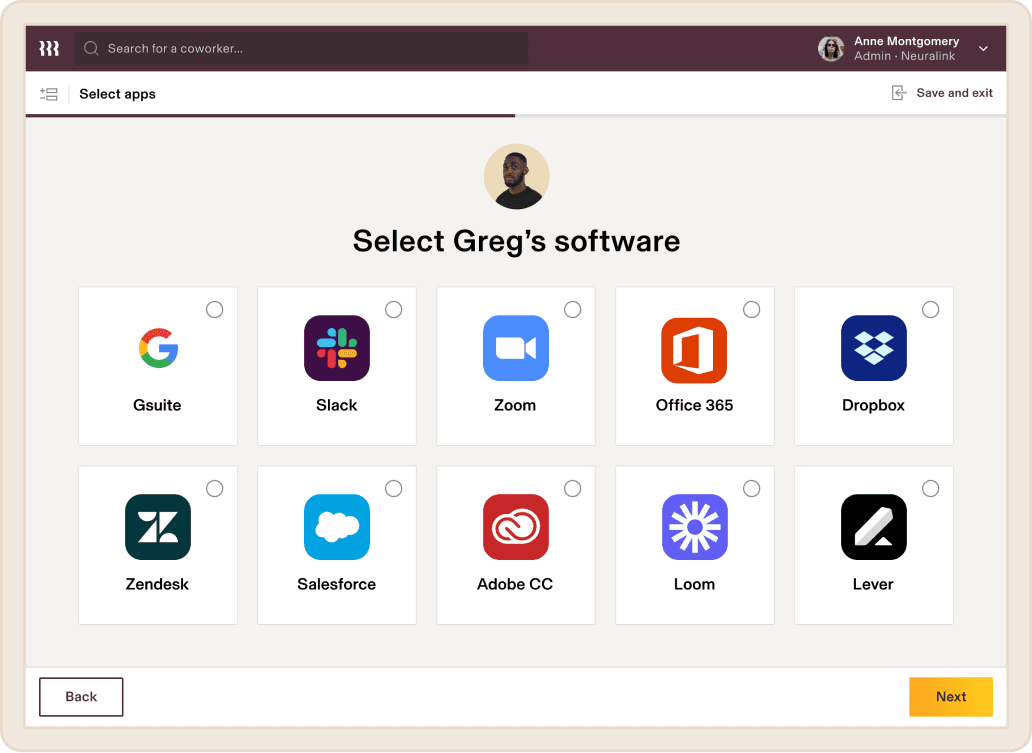The width and height of the screenshot is (1032, 753).
Task: Select the Gsuite app icon
Action: 157,348
